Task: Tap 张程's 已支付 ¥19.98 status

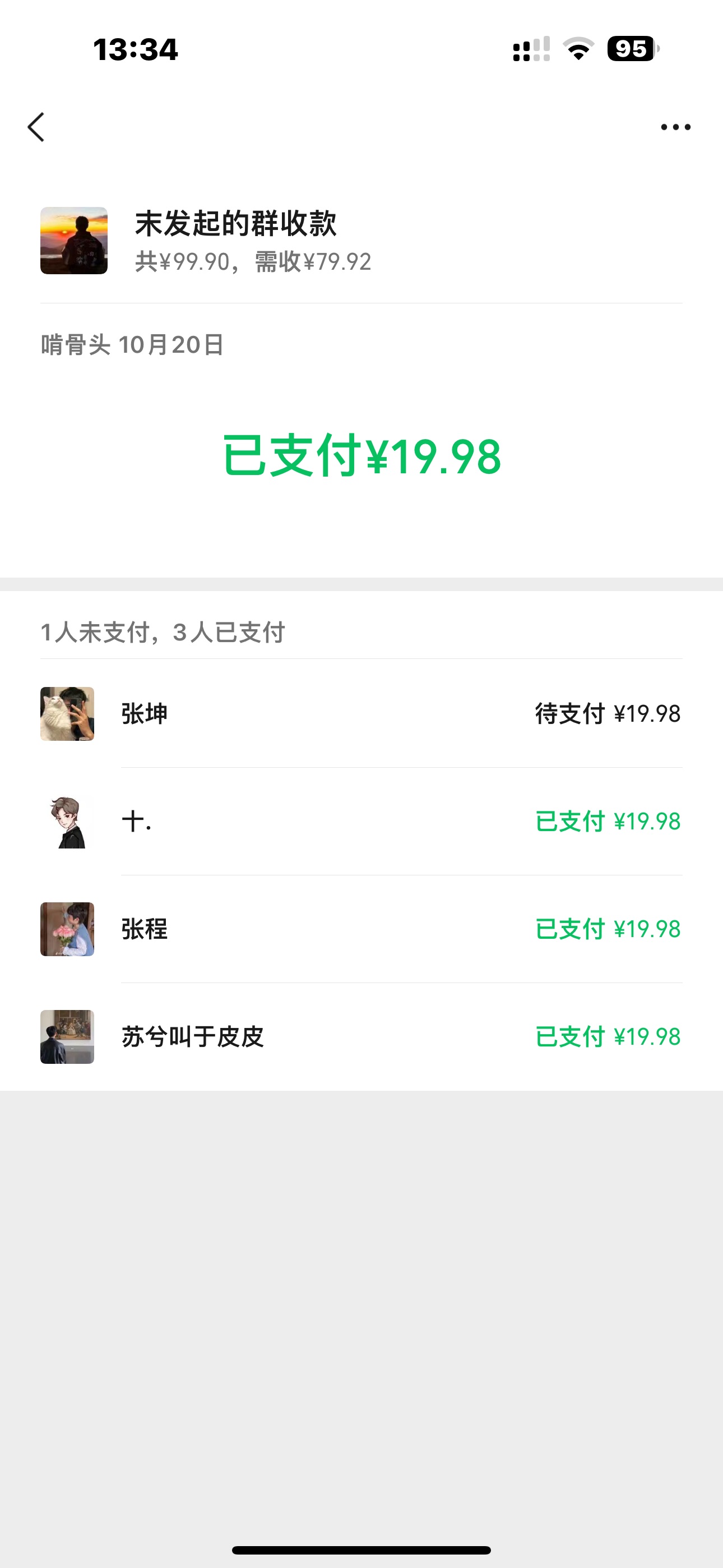Action: (x=608, y=929)
